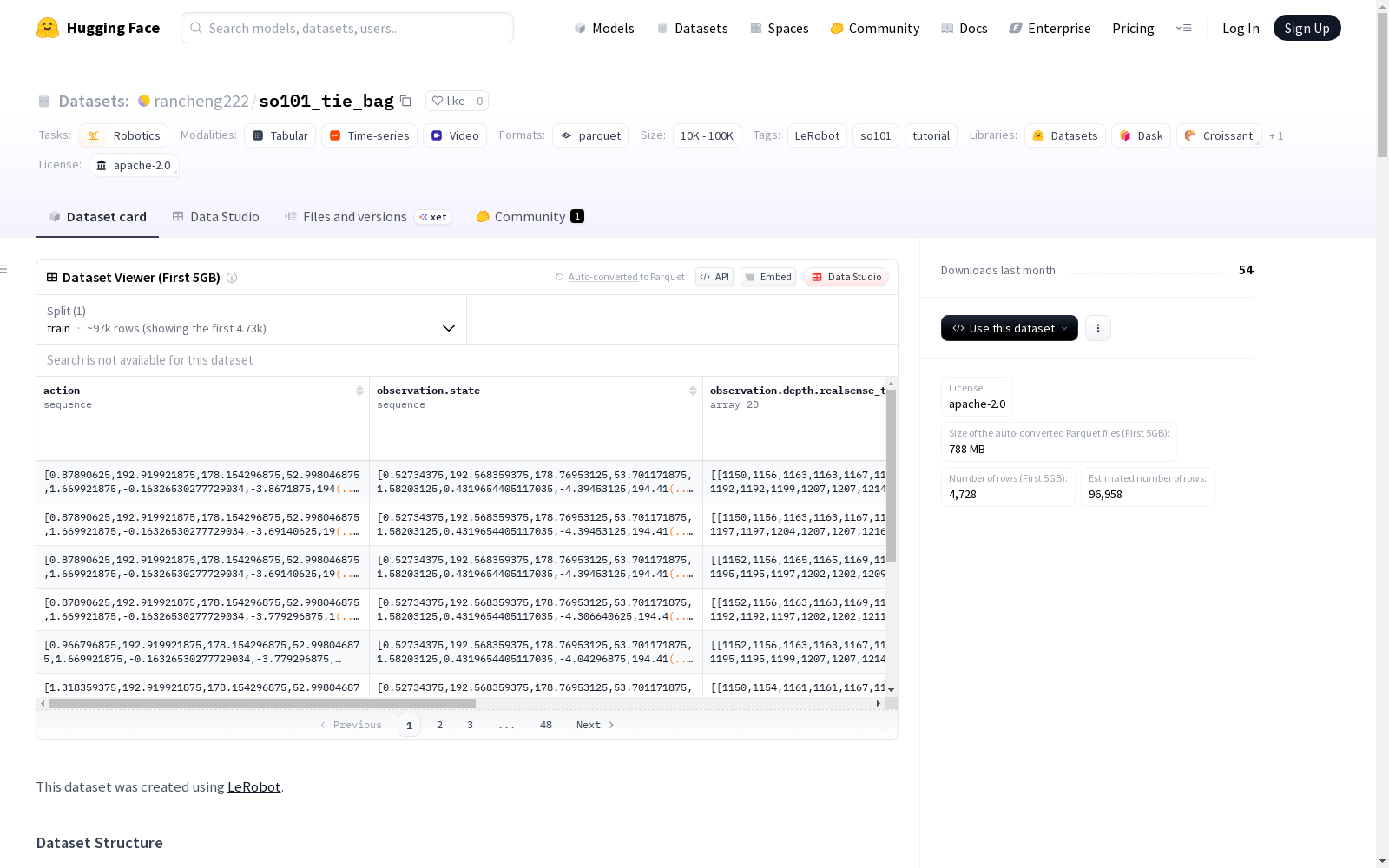Select the Tabular modality tag
This screenshot has width=1389, height=868.
280,135
